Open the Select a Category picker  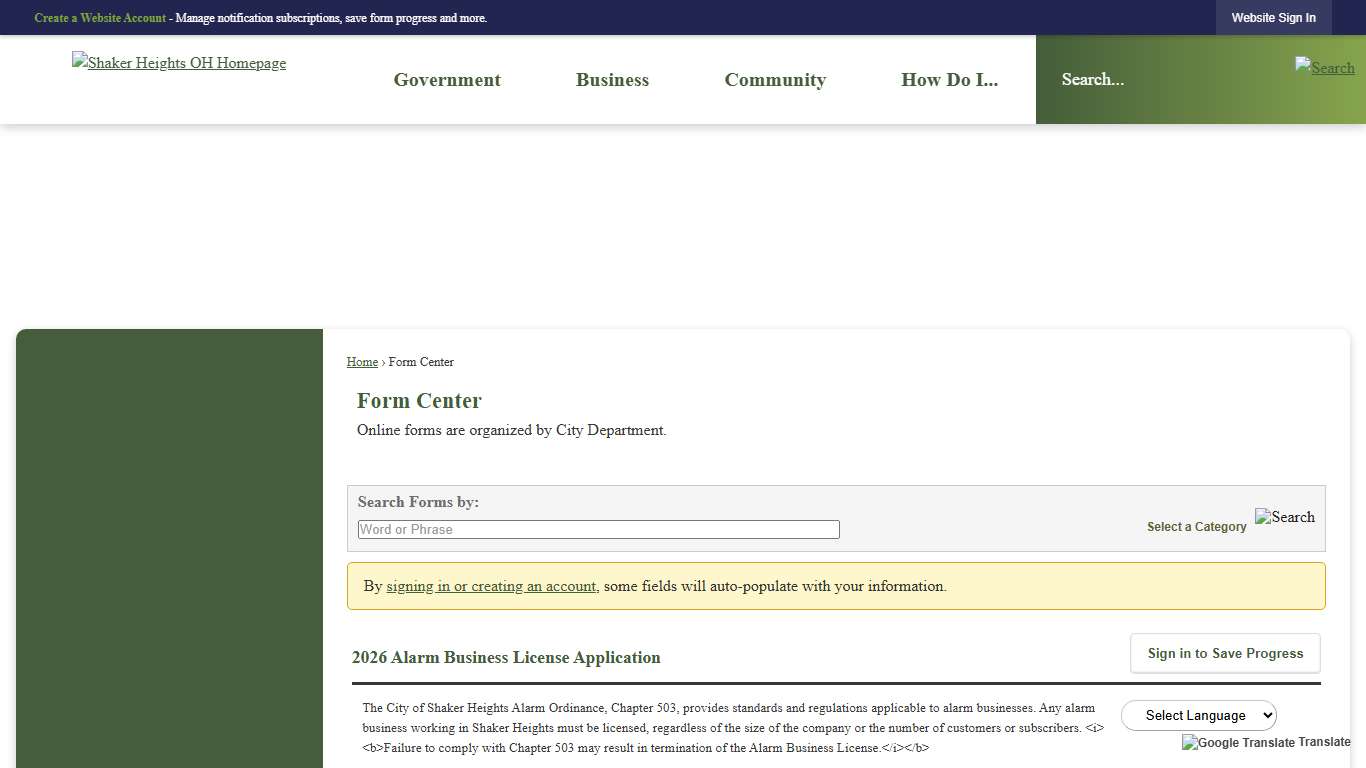click(x=1196, y=526)
